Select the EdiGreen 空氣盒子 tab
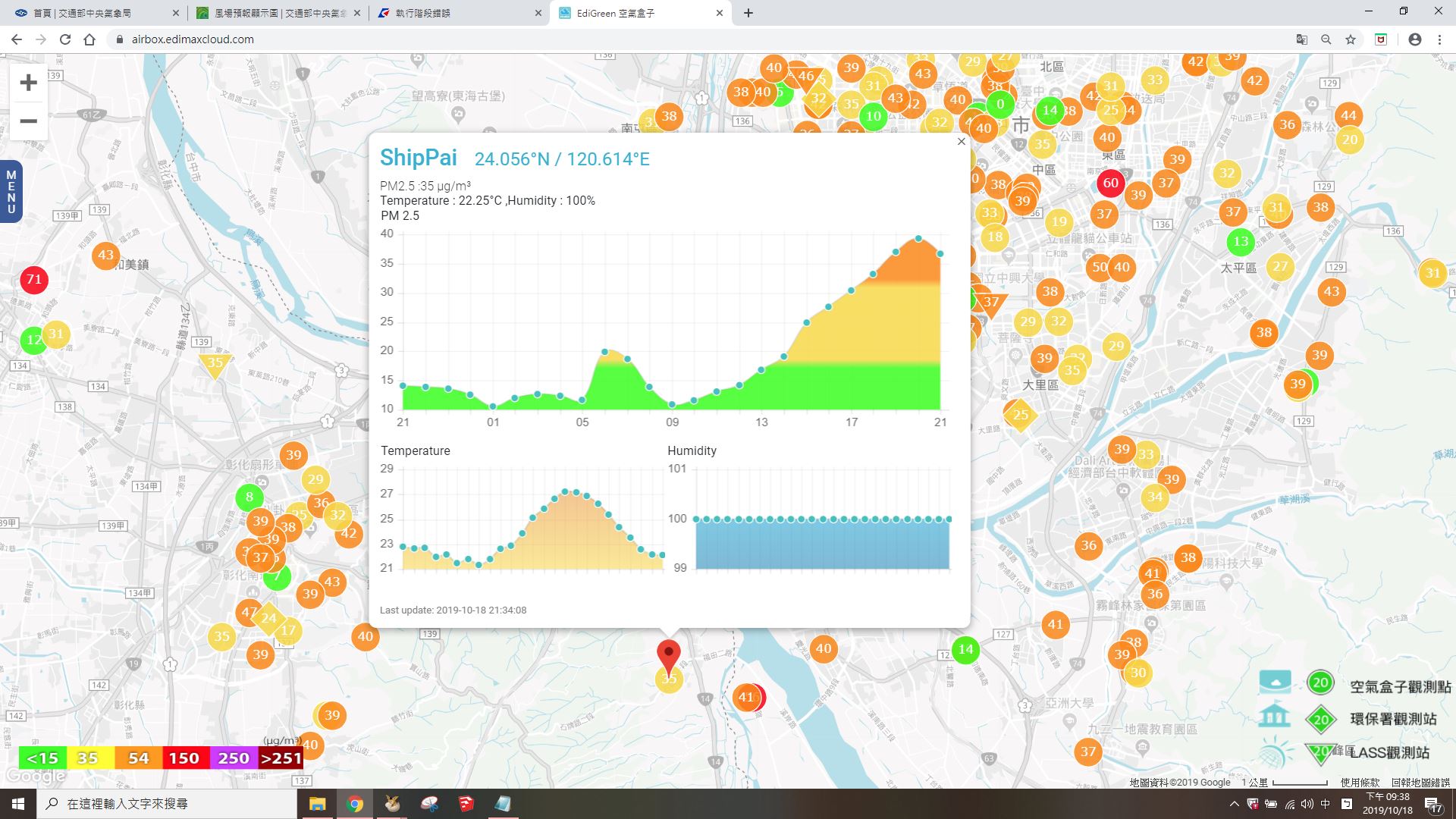Image resolution: width=1456 pixels, height=819 pixels. pos(641,13)
